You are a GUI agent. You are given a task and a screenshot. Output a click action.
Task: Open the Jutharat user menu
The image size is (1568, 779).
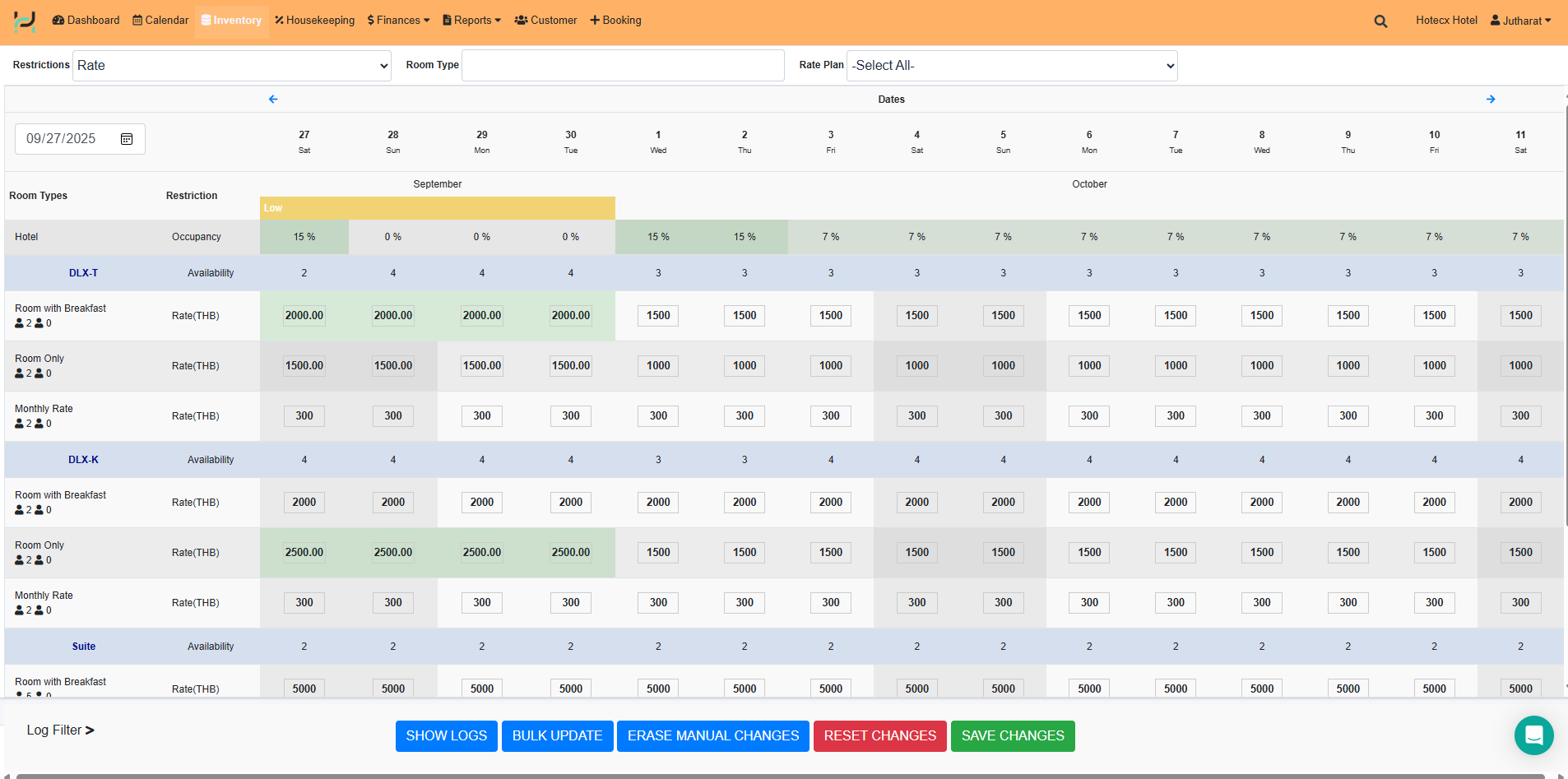click(x=1520, y=21)
